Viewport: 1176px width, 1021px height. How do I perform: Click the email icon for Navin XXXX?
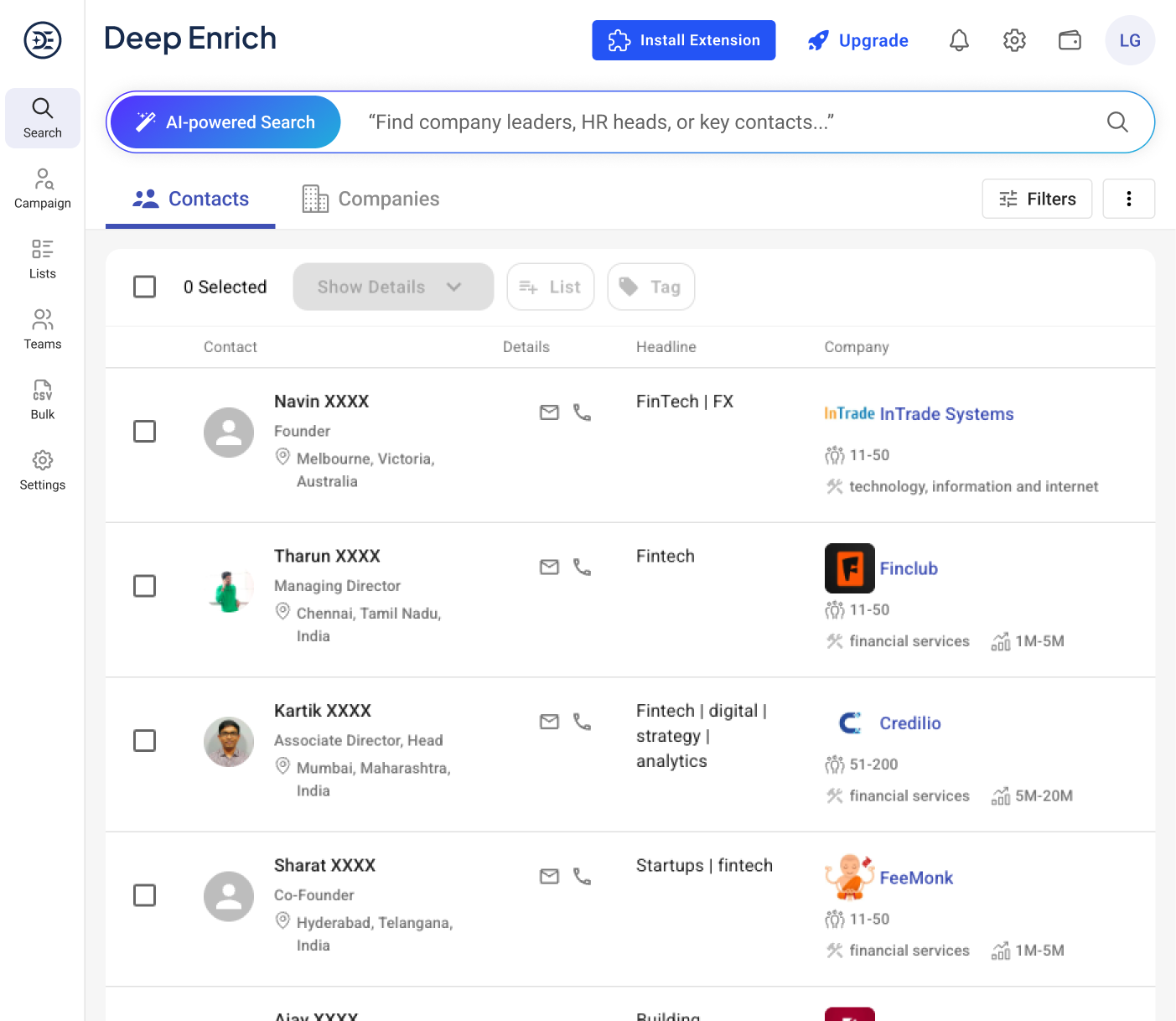(549, 412)
